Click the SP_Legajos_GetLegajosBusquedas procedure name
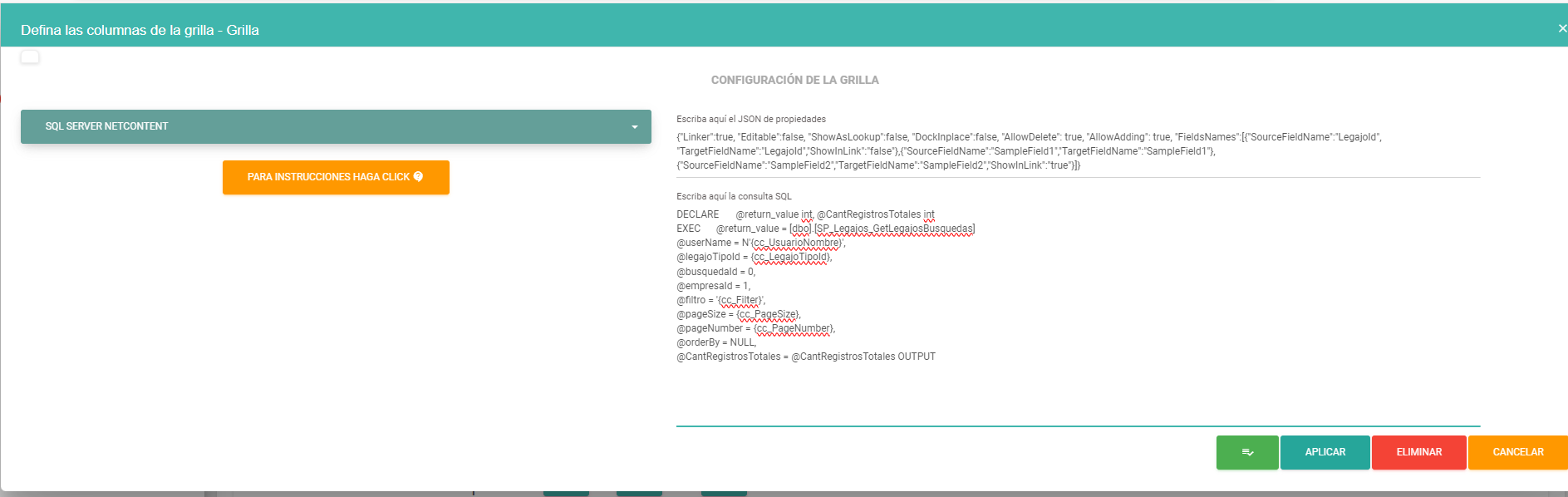The width and height of the screenshot is (1568, 497). click(x=894, y=229)
